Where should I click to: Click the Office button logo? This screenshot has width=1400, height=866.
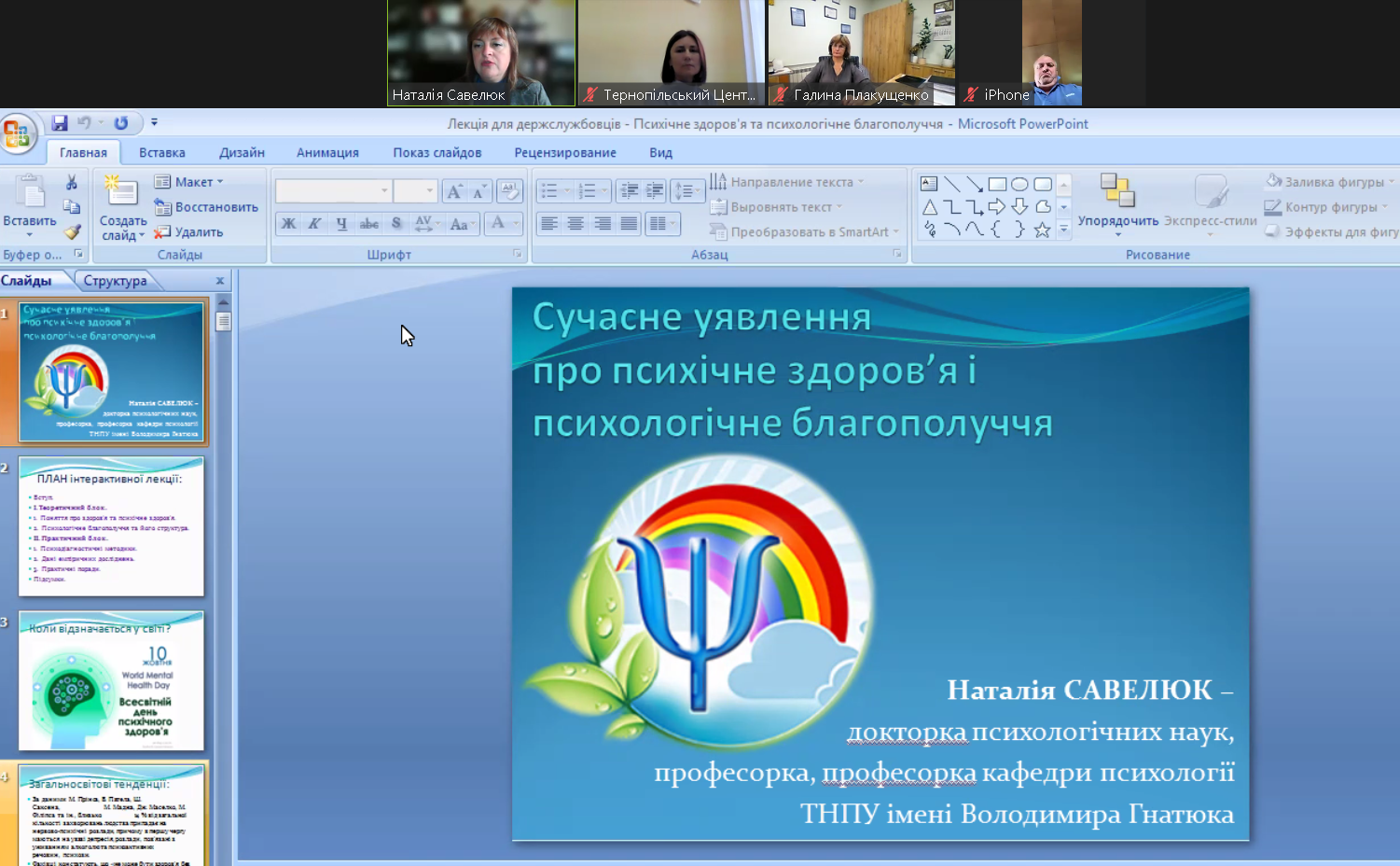(17, 134)
